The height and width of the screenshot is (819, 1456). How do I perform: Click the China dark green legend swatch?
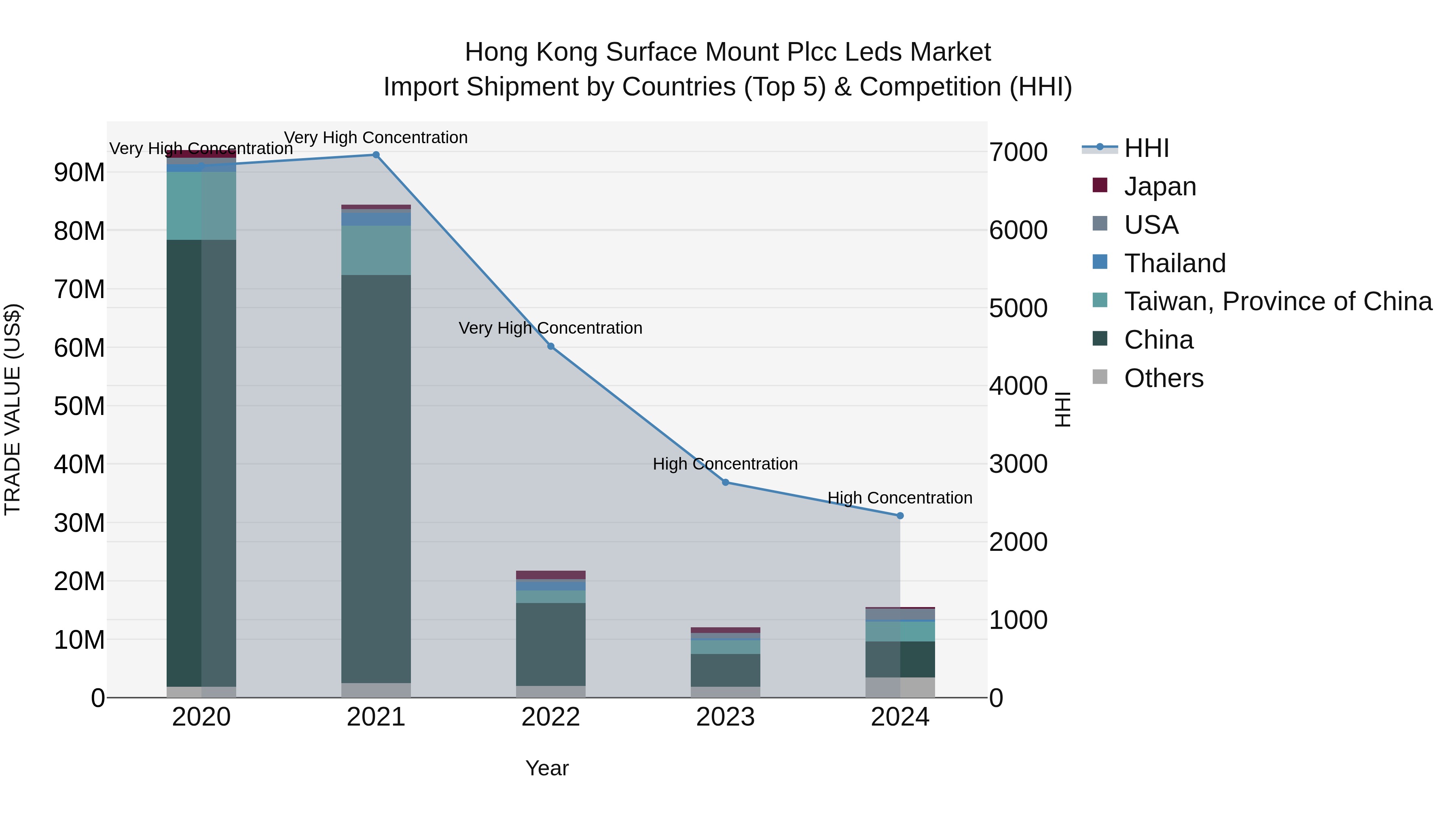pos(1100,339)
